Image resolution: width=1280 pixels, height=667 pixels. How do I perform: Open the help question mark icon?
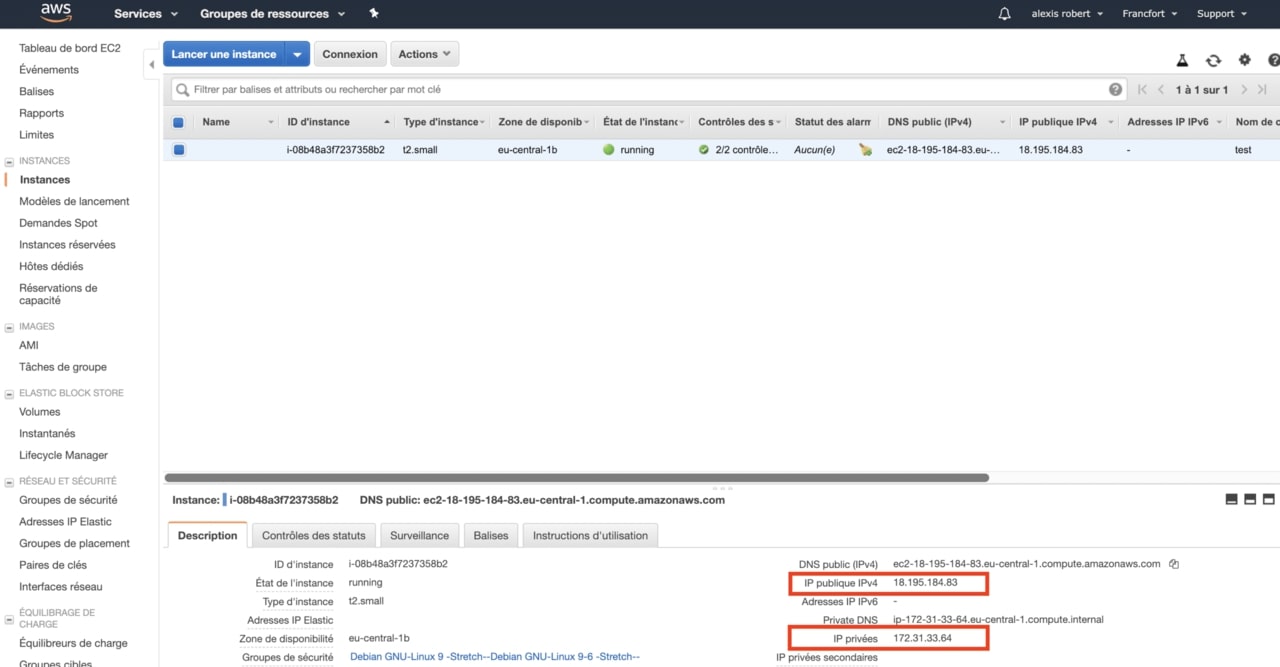1273,60
